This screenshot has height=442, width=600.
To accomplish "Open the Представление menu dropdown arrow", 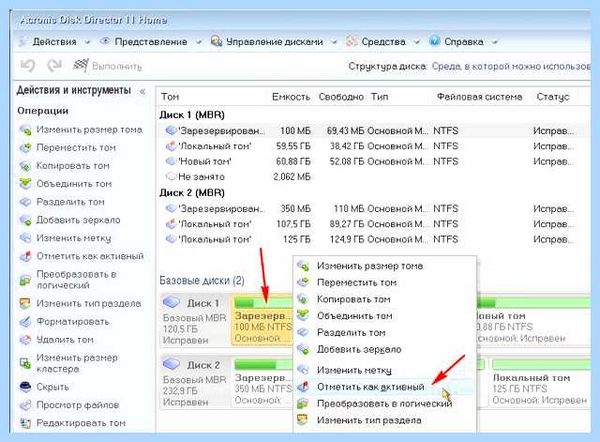I will coord(199,42).
